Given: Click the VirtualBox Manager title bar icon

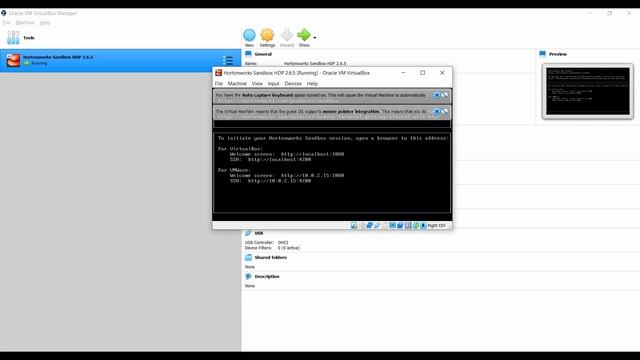Looking at the screenshot, I should pyautogui.click(x=4, y=13).
